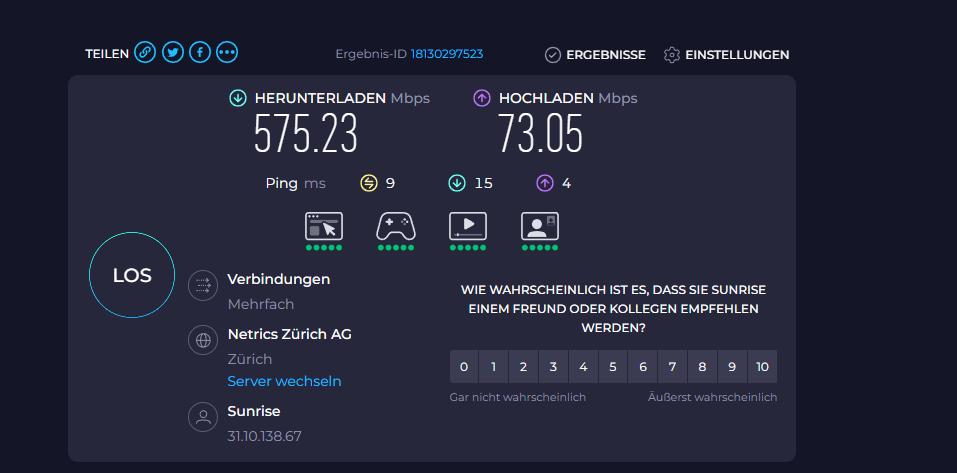The image size is (957, 473).
Task: Open Einstellungen settings
Action: click(x=727, y=55)
